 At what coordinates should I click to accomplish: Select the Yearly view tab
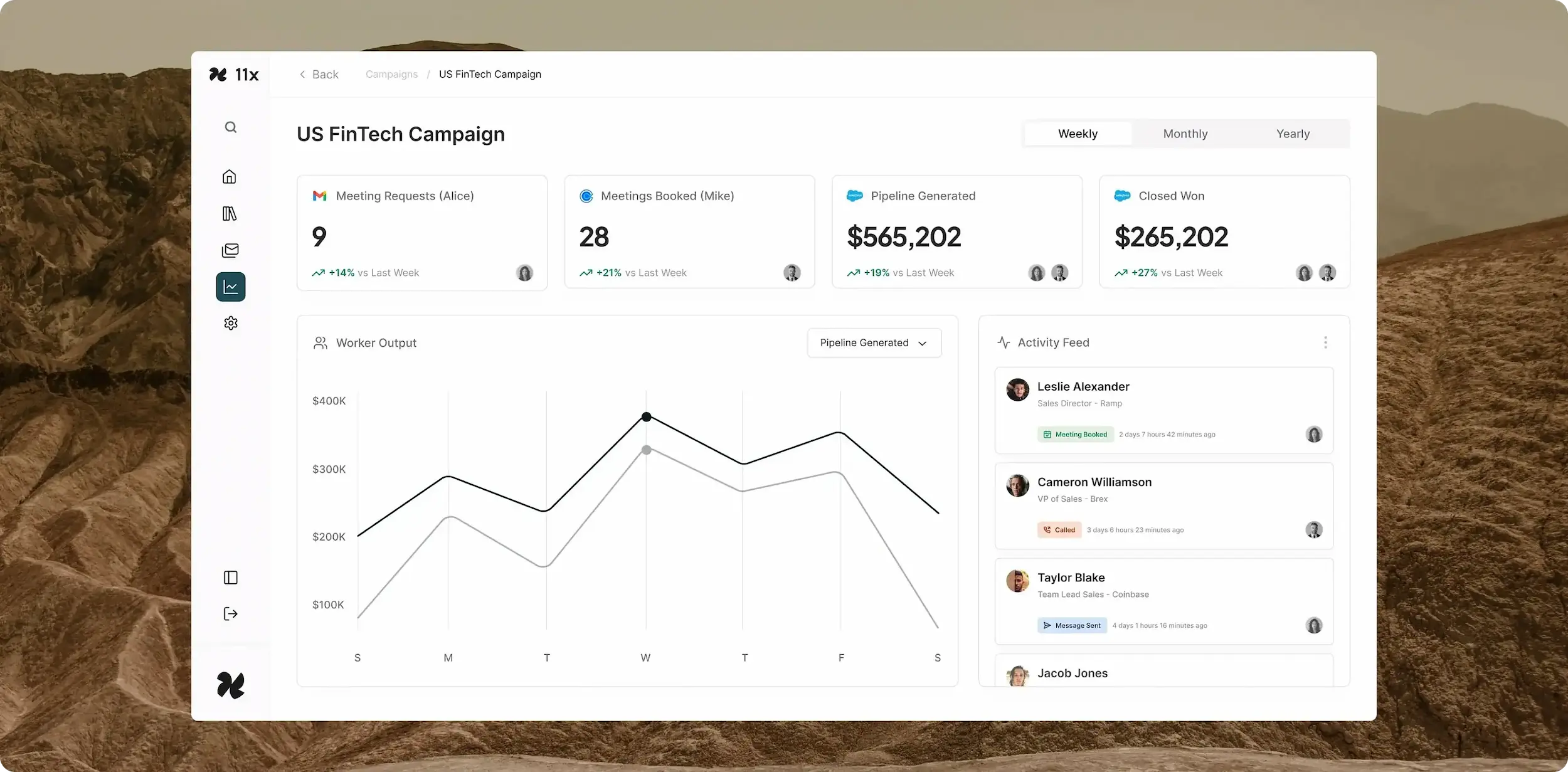point(1293,134)
